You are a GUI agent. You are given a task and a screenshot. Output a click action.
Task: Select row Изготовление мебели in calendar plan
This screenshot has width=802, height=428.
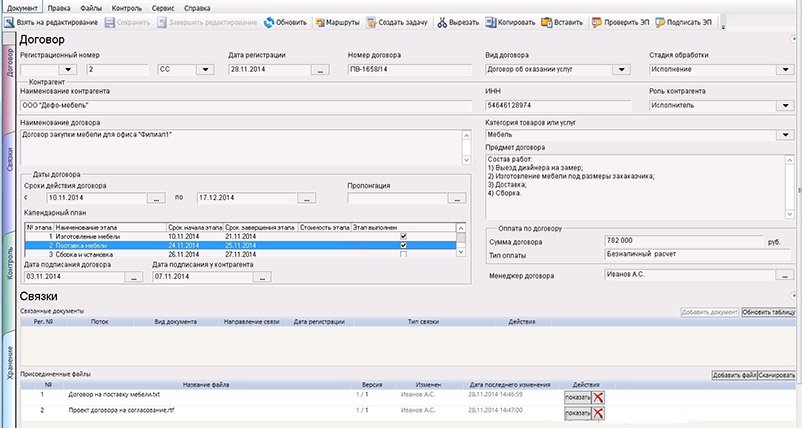click(240, 236)
